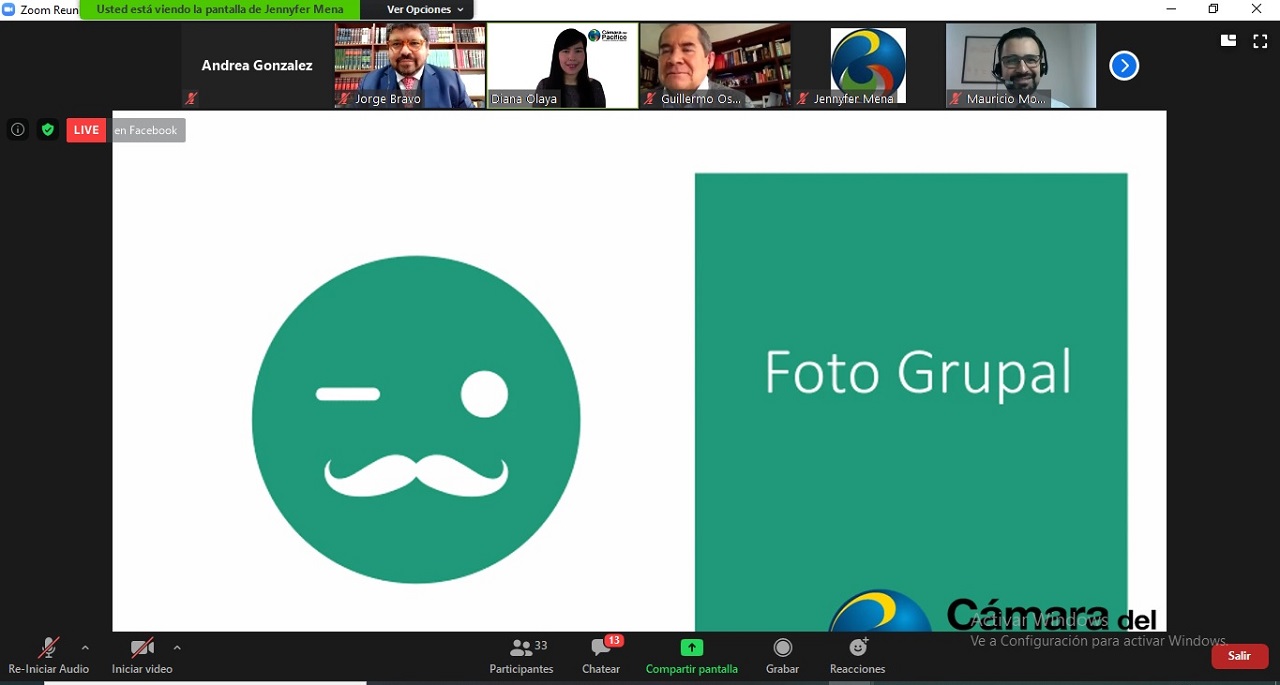
Task: Select Mauricio's video thumbnail
Action: point(1021,66)
